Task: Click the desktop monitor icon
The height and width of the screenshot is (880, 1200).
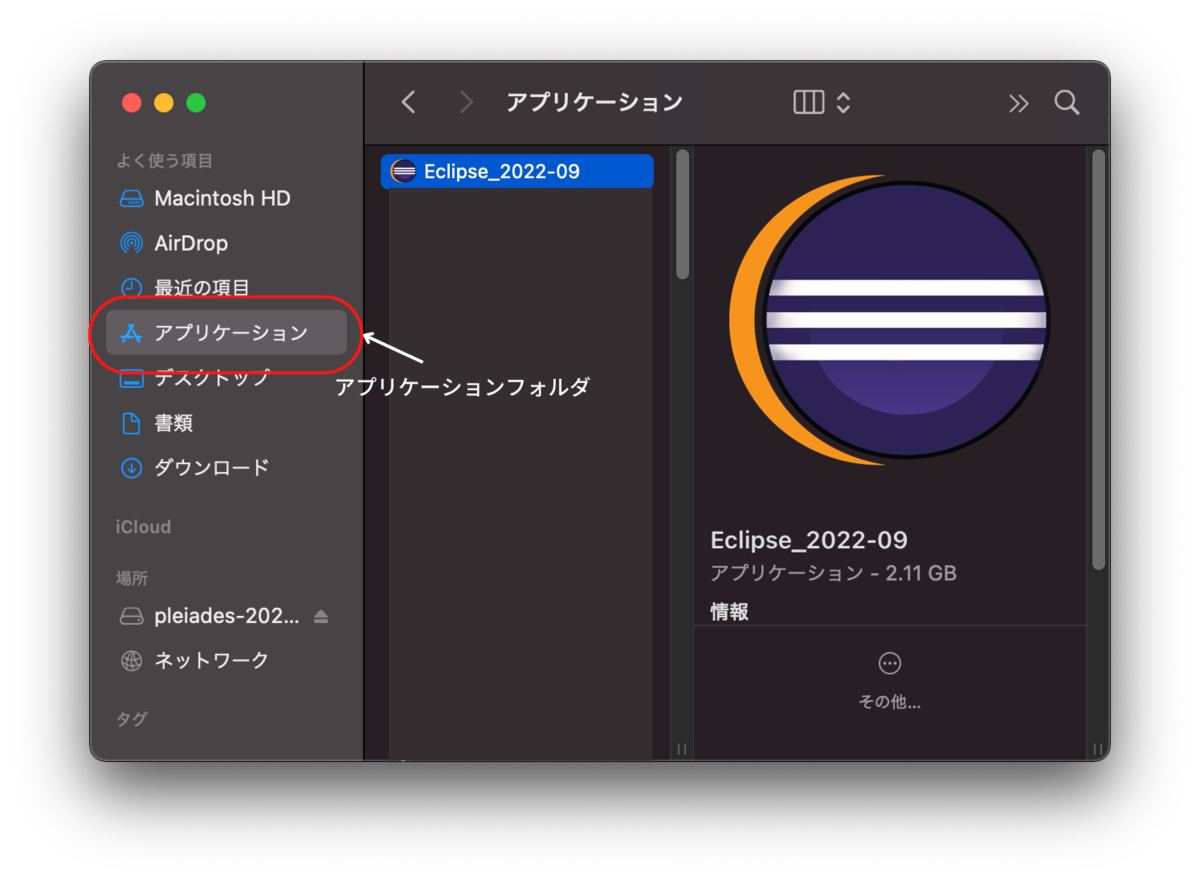Action: point(131,379)
